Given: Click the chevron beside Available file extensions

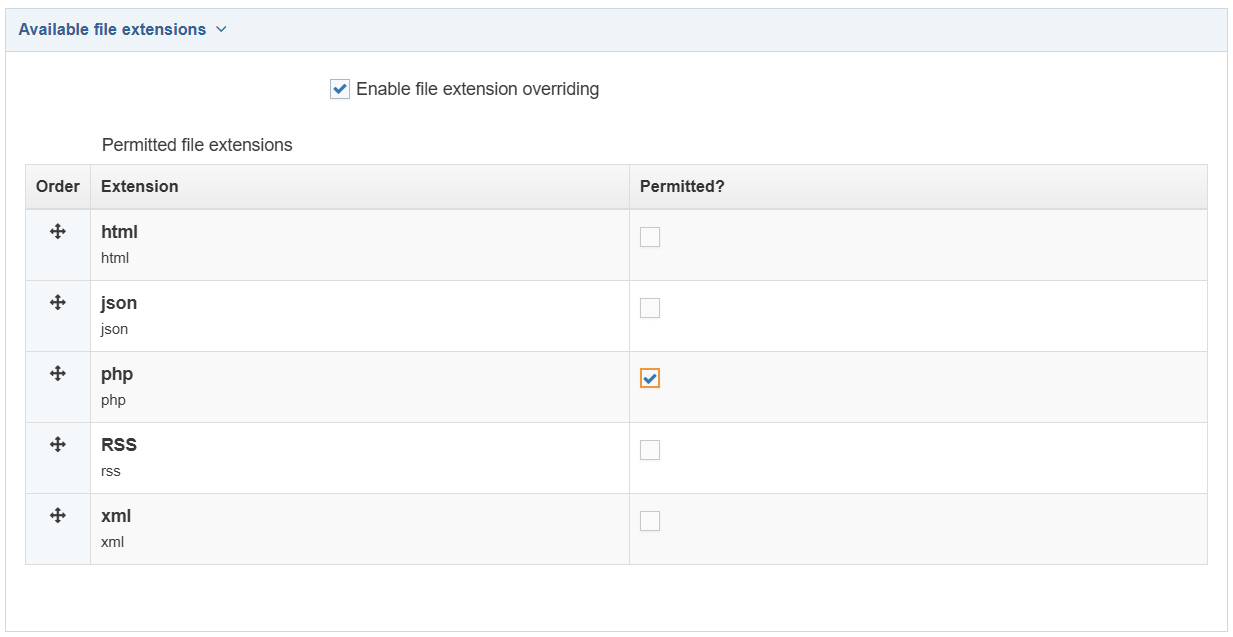Looking at the screenshot, I should tap(222, 29).
